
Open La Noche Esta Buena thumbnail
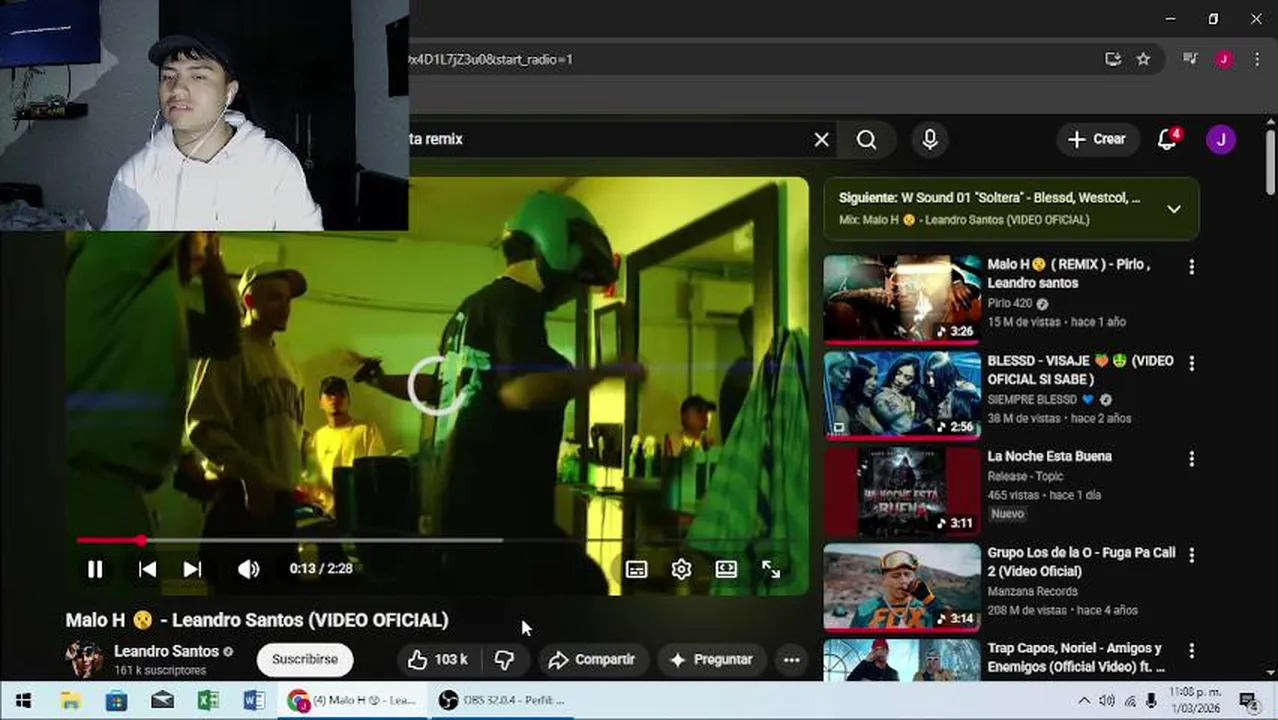[x=902, y=490]
